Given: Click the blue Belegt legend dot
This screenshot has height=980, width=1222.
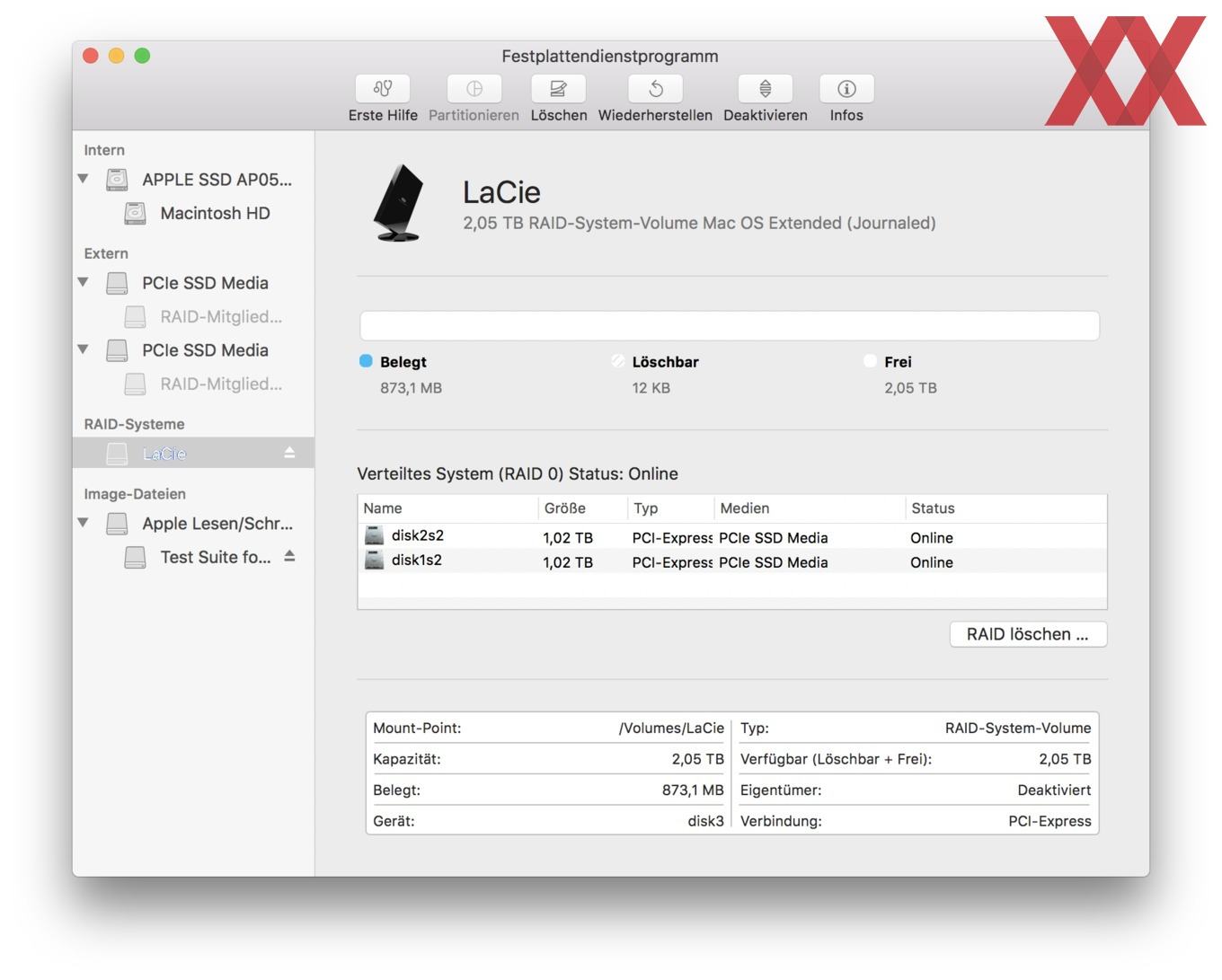Looking at the screenshot, I should [x=366, y=361].
